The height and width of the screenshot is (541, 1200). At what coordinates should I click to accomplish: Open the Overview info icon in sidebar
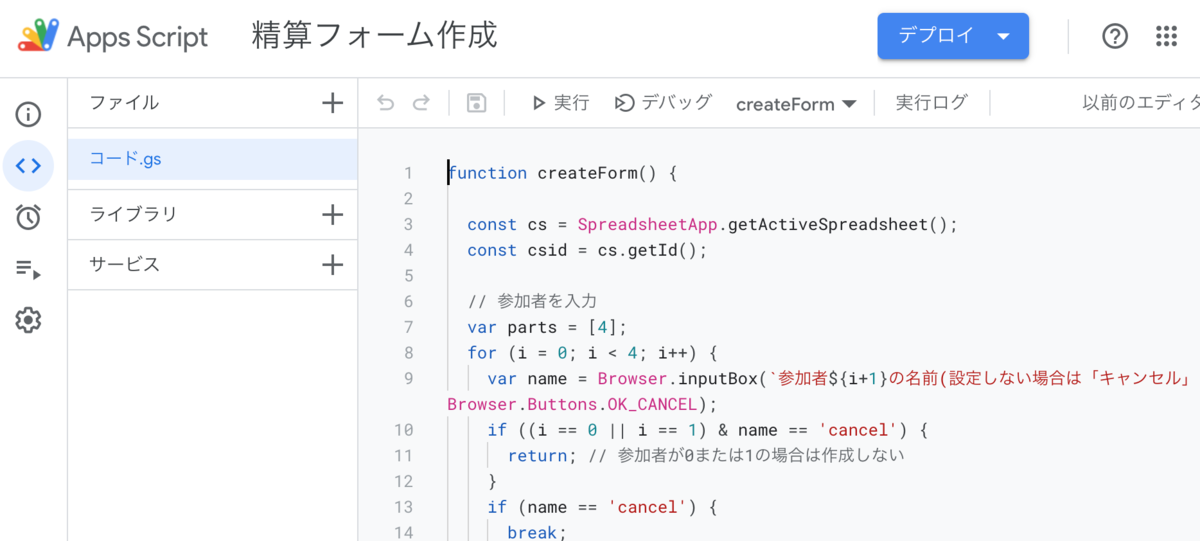(x=28, y=114)
